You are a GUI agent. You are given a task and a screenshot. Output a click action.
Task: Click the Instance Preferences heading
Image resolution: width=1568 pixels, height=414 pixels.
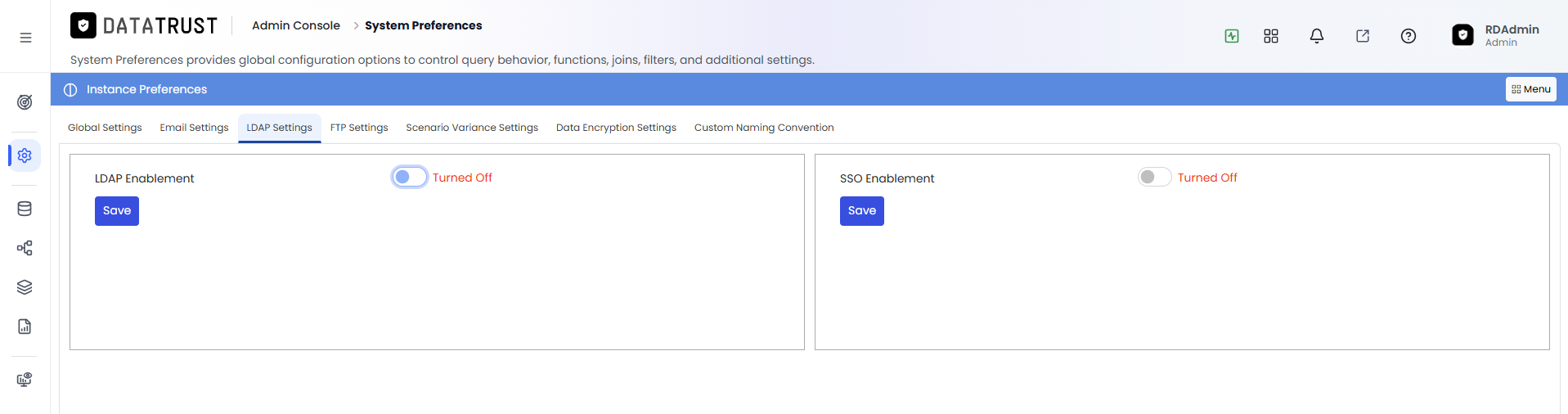pos(146,90)
